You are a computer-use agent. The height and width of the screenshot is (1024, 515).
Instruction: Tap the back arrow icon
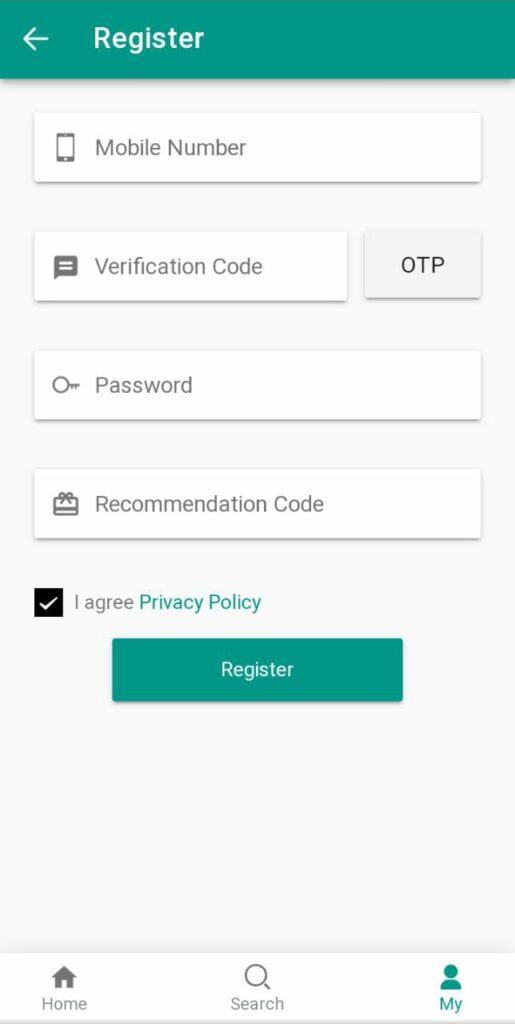point(35,39)
